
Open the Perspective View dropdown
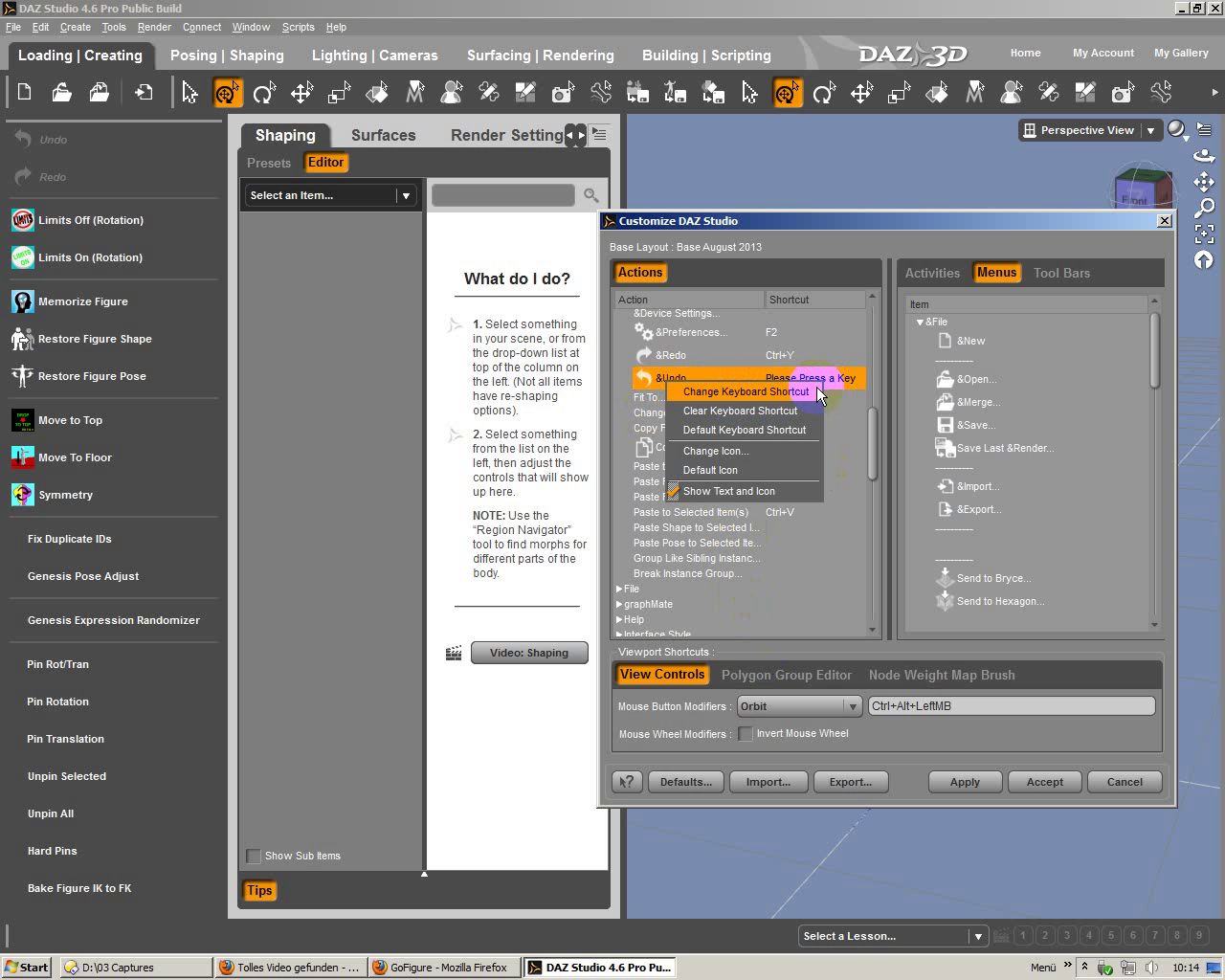point(1090,130)
